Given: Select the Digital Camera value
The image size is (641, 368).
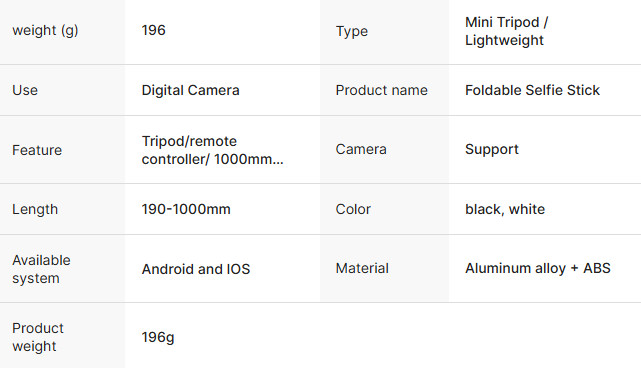Looking at the screenshot, I should [x=190, y=90].
